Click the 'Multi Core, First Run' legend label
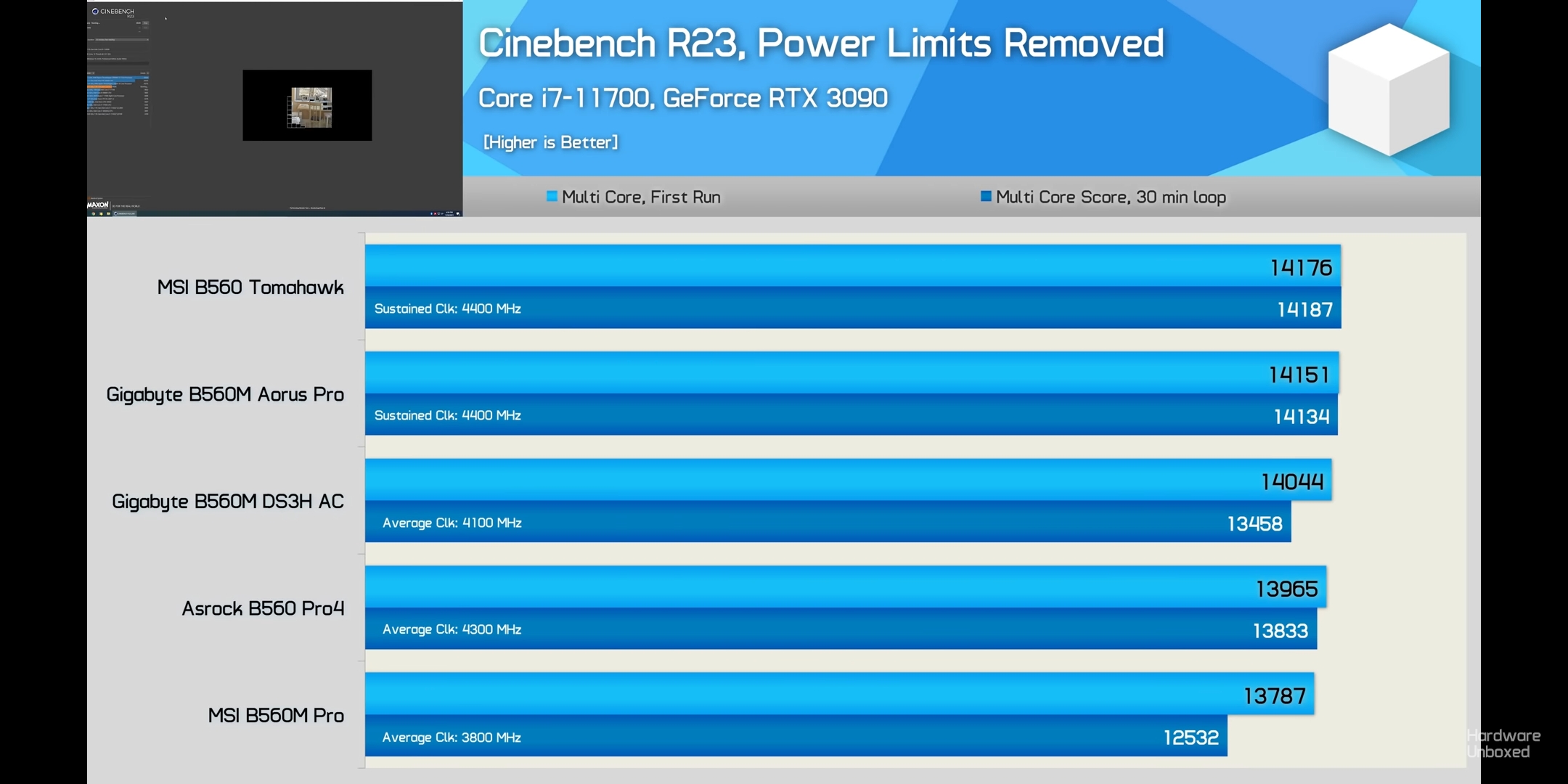 pyautogui.click(x=641, y=197)
